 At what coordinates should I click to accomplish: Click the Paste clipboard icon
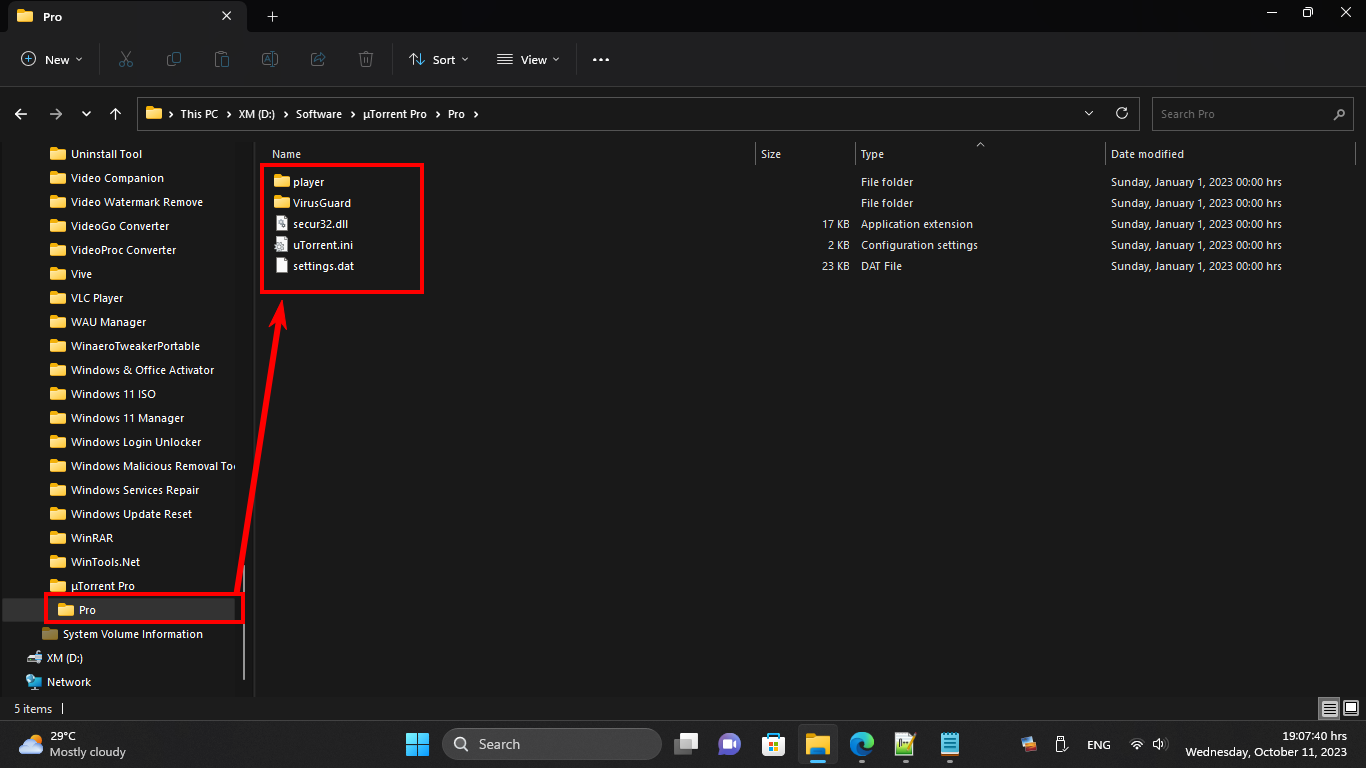point(222,60)
